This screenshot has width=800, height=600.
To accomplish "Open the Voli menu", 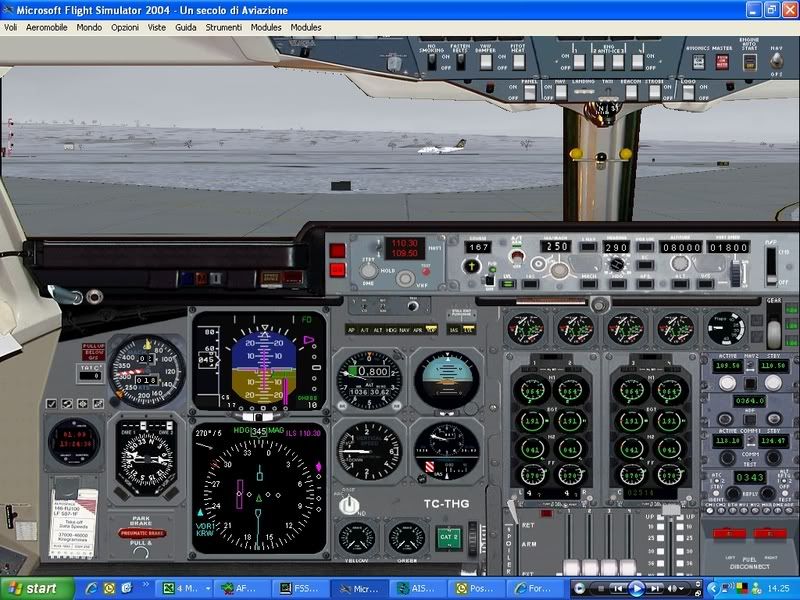I will point(10,28).
